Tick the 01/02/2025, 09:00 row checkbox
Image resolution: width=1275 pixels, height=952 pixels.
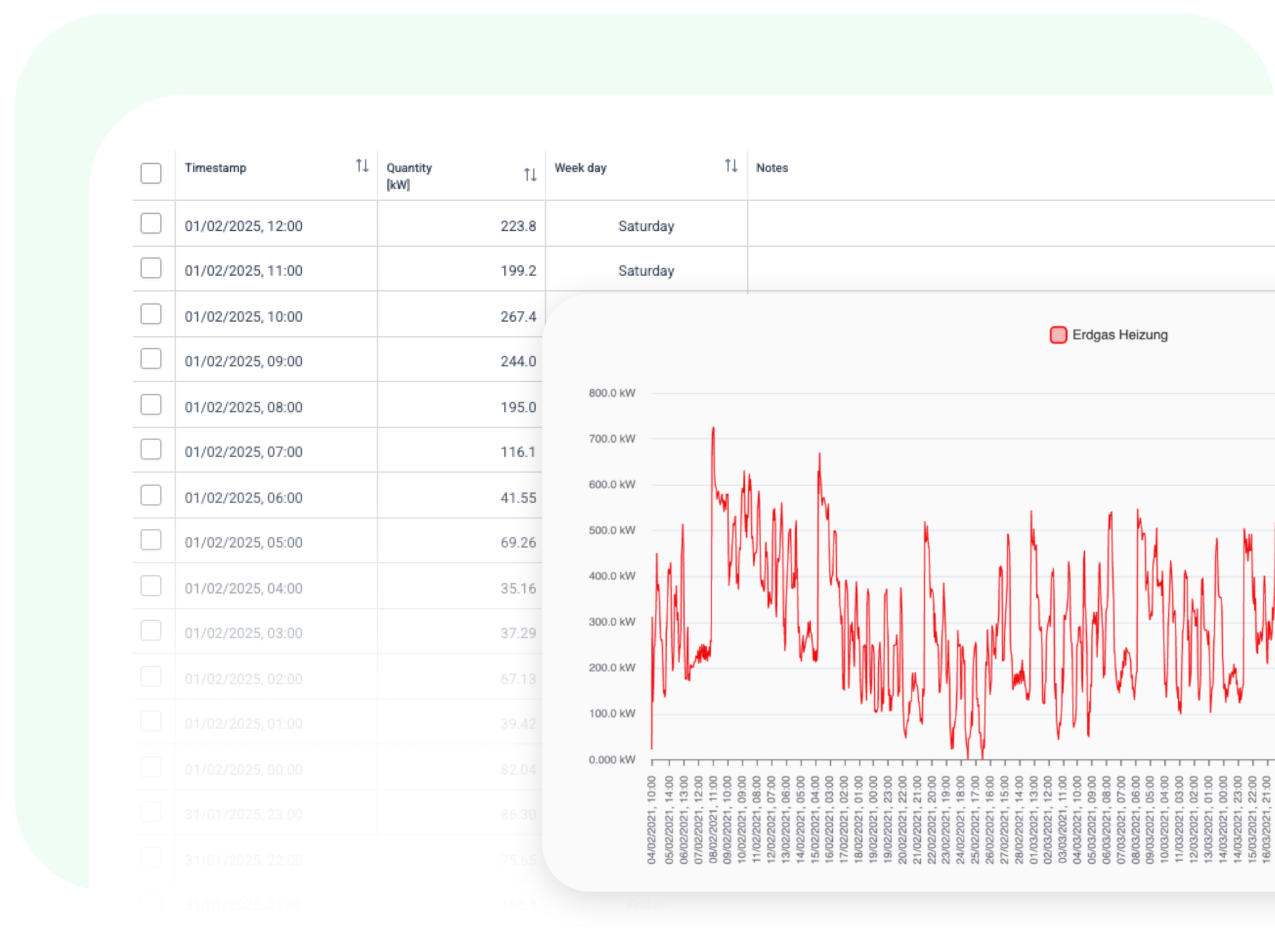pyautogui.click(x=151, y=359)
